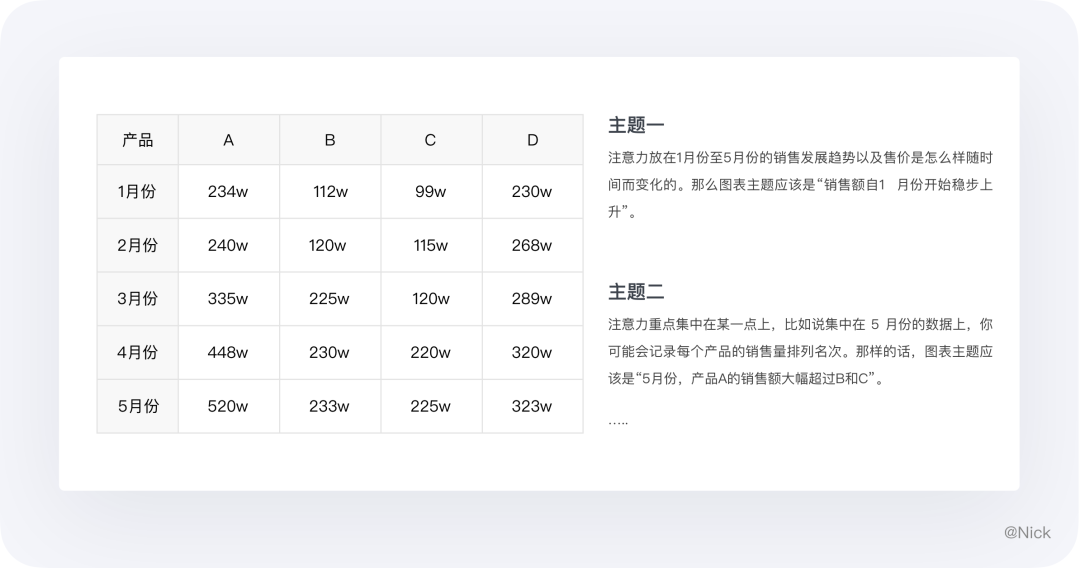Select the cell showing 120w in 2月份 row
Viewport: 1080px width, 568px height.
coord(330,245)
